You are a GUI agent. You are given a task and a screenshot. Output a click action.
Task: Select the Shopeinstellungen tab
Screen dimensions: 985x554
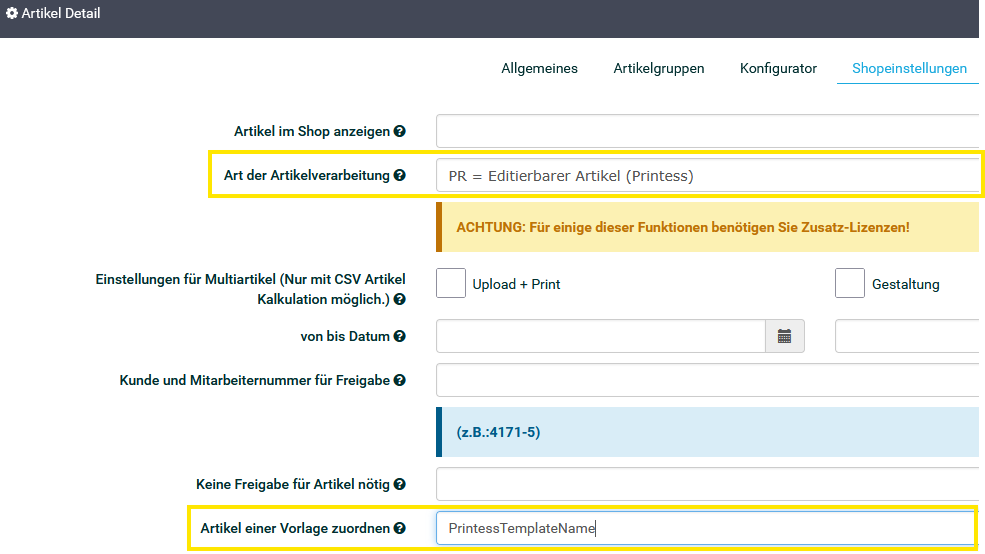[x=909, y=68]
